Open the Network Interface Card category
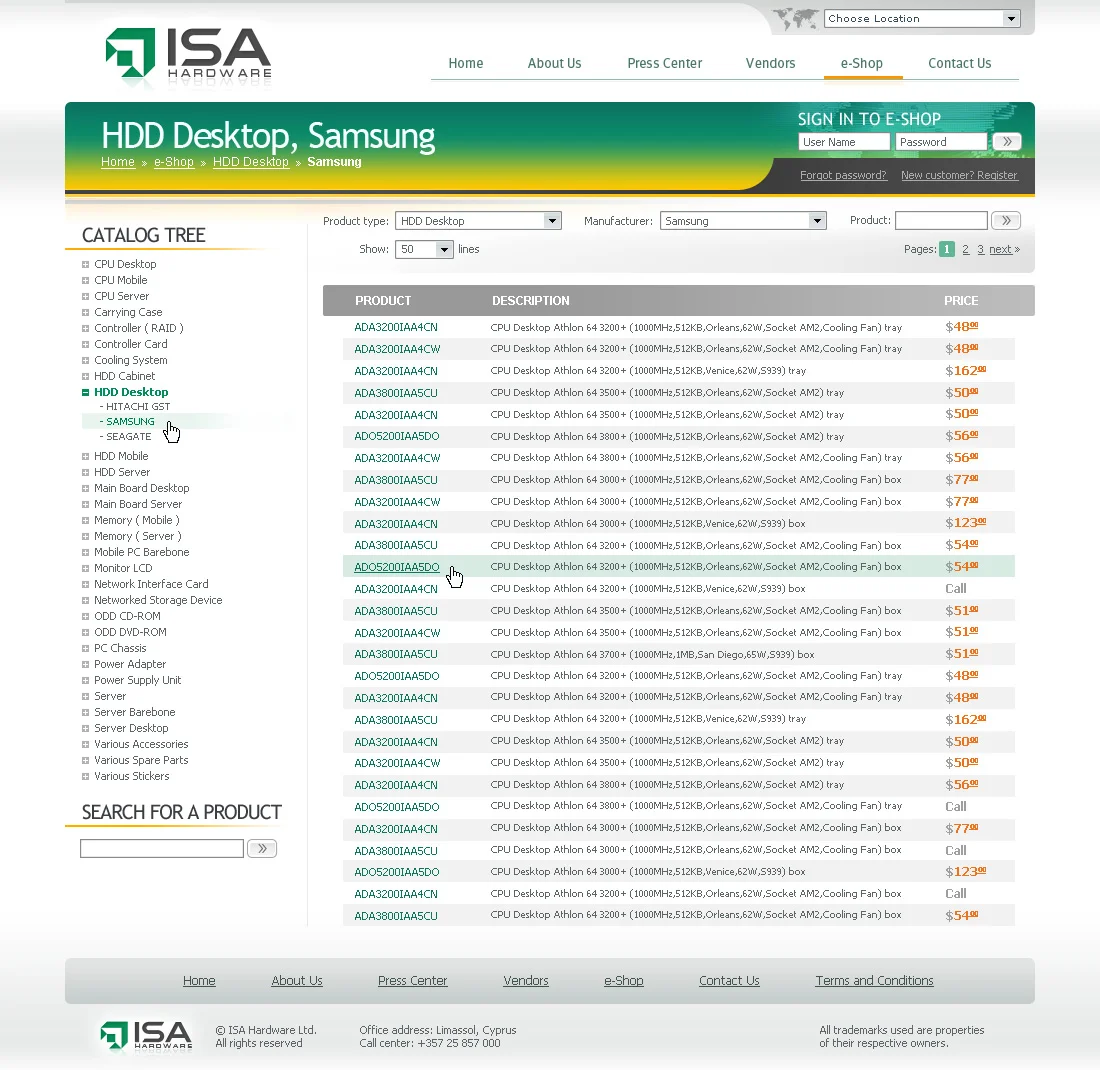The image size is (1100, 1070). coord(151,584)
